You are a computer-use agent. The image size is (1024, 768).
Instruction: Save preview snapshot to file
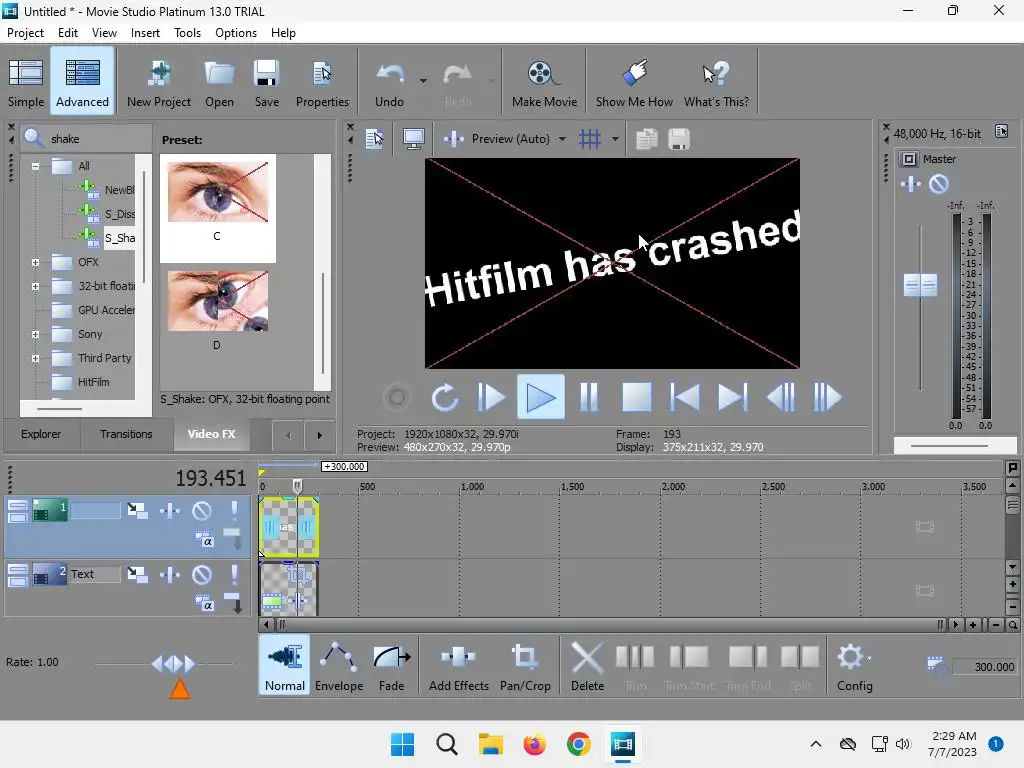679,139
